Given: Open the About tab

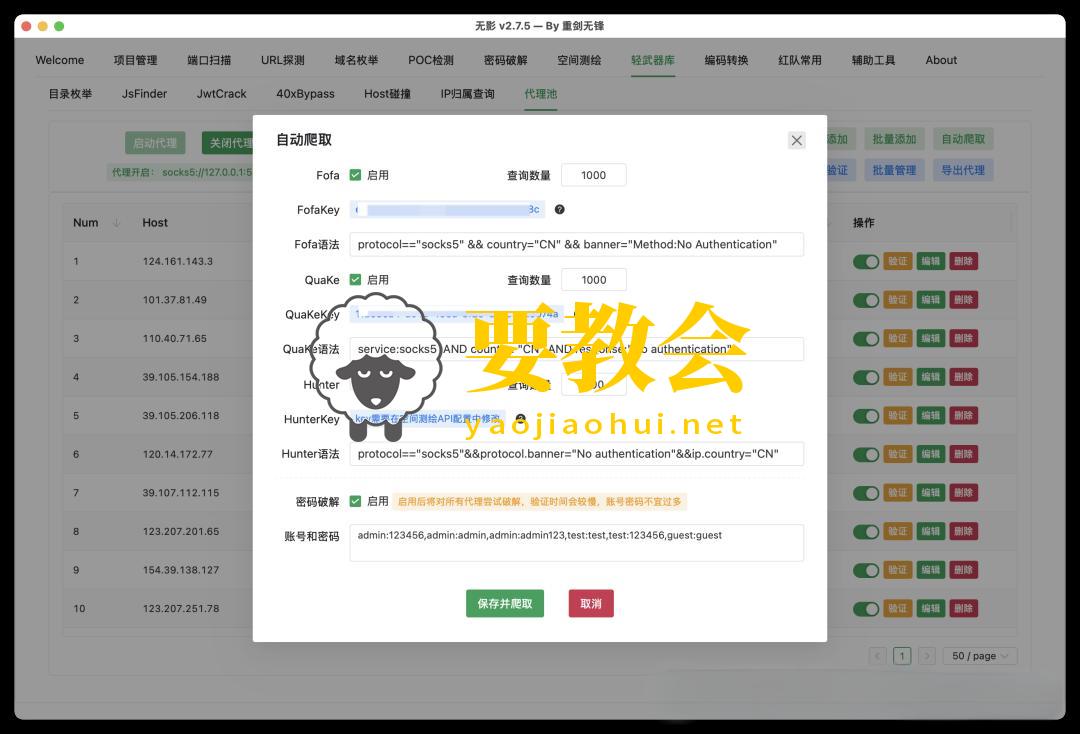Looking at the screenshot, I should point(942,60).
